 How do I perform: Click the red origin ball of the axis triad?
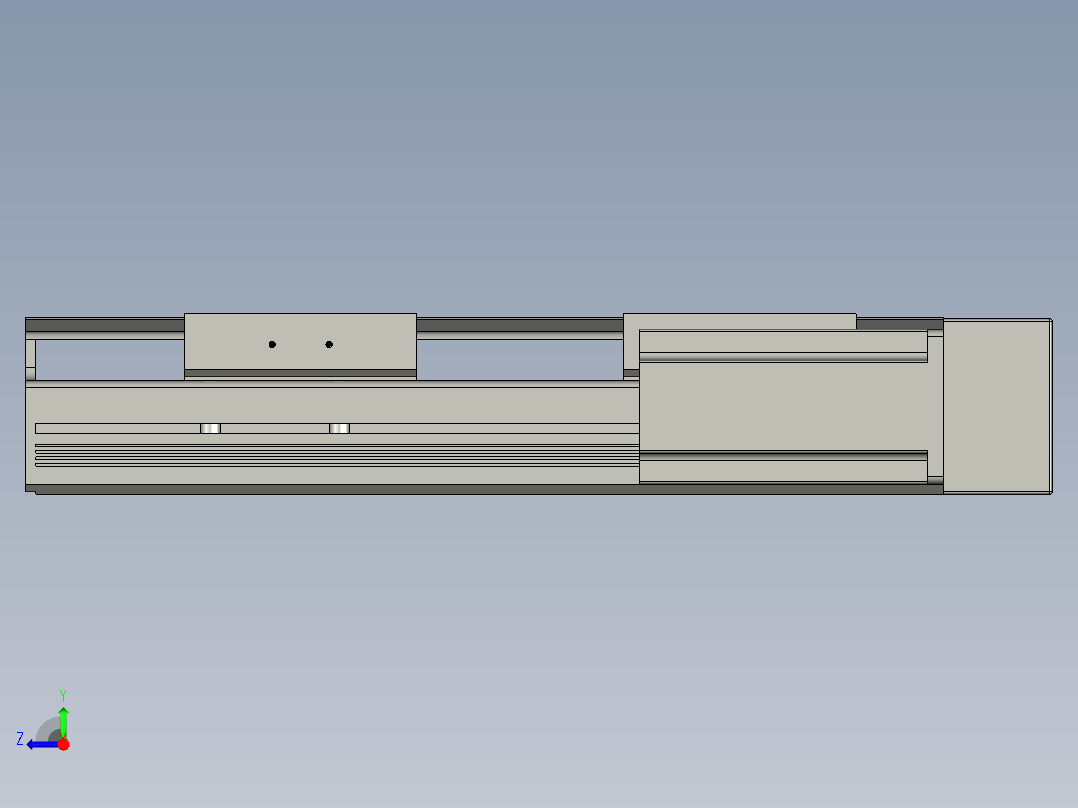click(63, 744)
